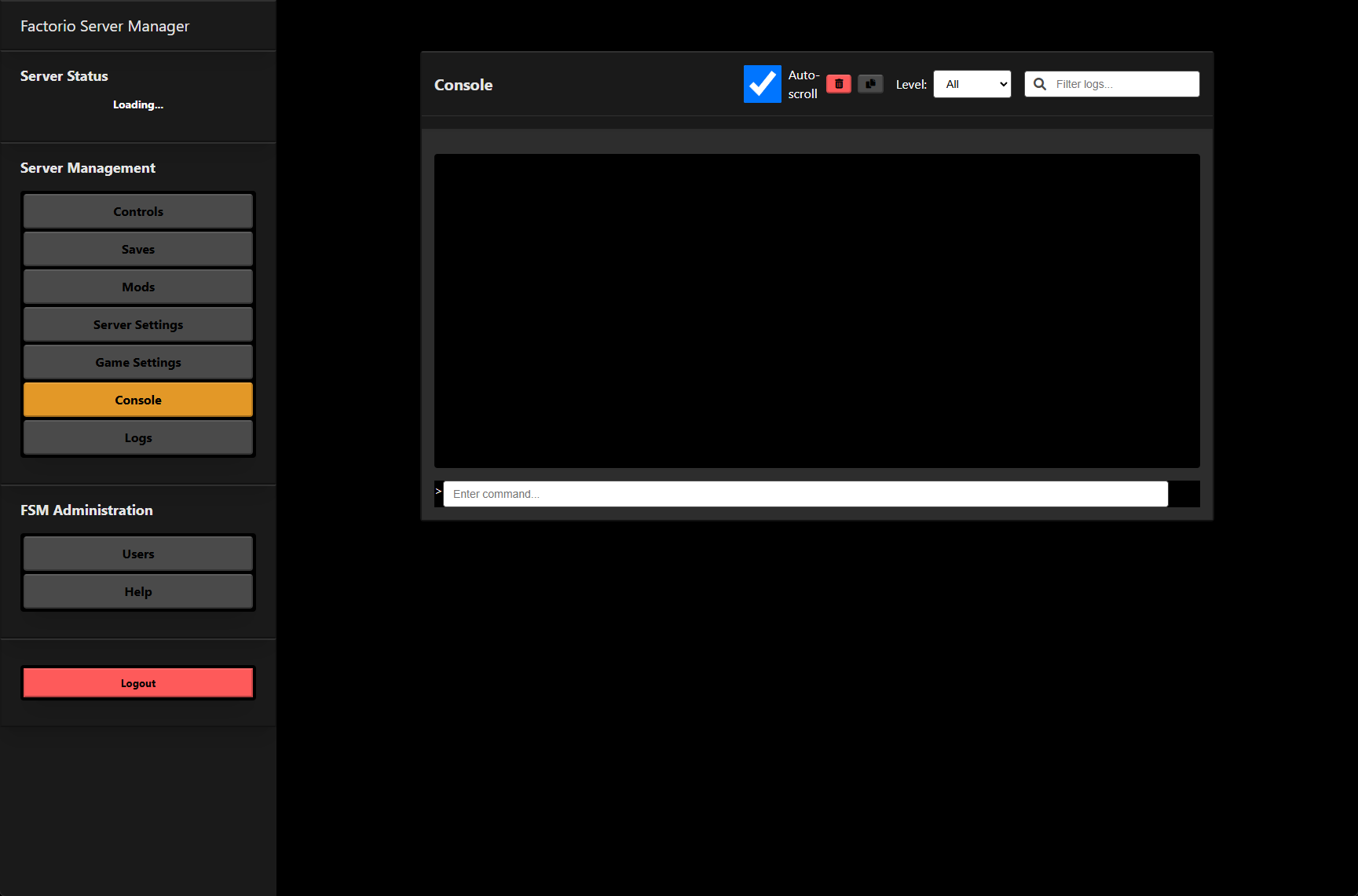Click the Loading... status text
This screenshot has height=896, width=1358.
138,104
